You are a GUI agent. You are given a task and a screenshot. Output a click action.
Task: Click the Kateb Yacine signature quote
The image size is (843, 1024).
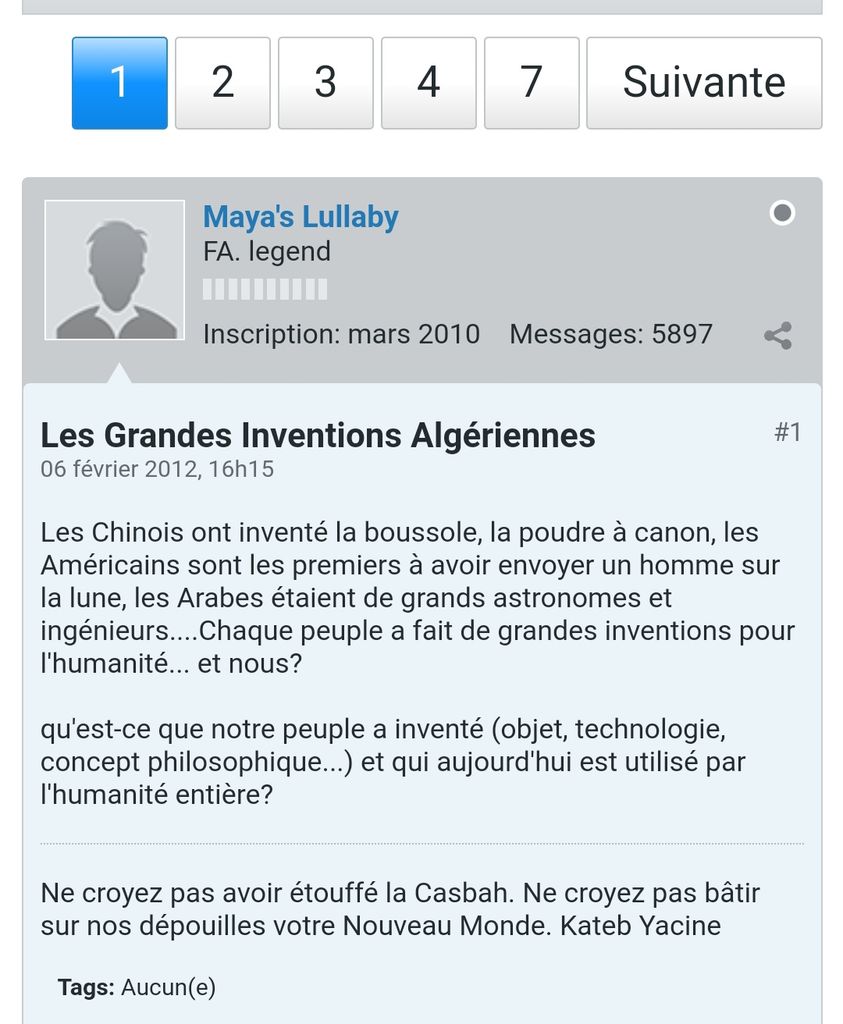coord(380,908)
